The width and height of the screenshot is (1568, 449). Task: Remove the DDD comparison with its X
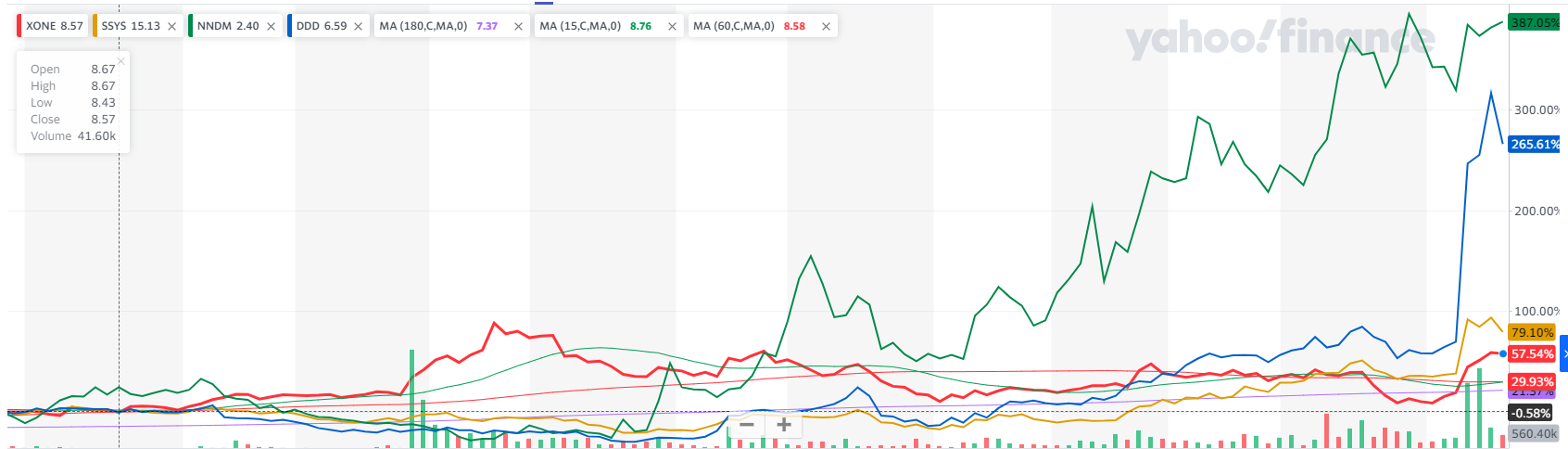click(x=358, y=26)
